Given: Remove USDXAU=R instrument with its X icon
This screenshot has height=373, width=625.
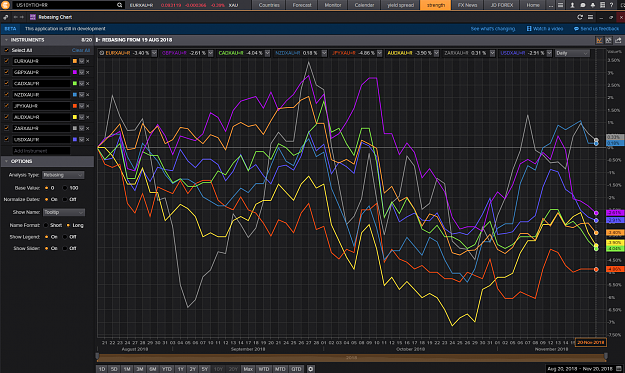Looking at the screenshot, I should pos(88,139).
